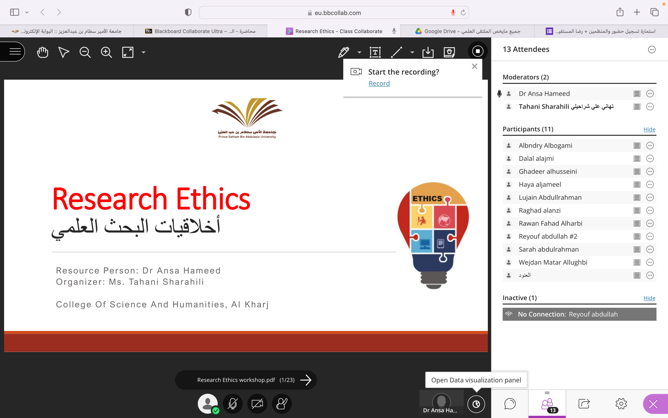Hide the Participants list
This screenshot has width=668, height=418.
coord(649,129)
